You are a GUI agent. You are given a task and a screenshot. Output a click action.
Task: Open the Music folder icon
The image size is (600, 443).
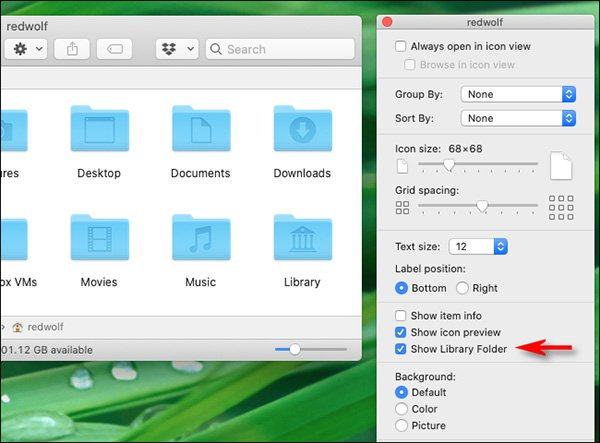click(x=200, y=238)
